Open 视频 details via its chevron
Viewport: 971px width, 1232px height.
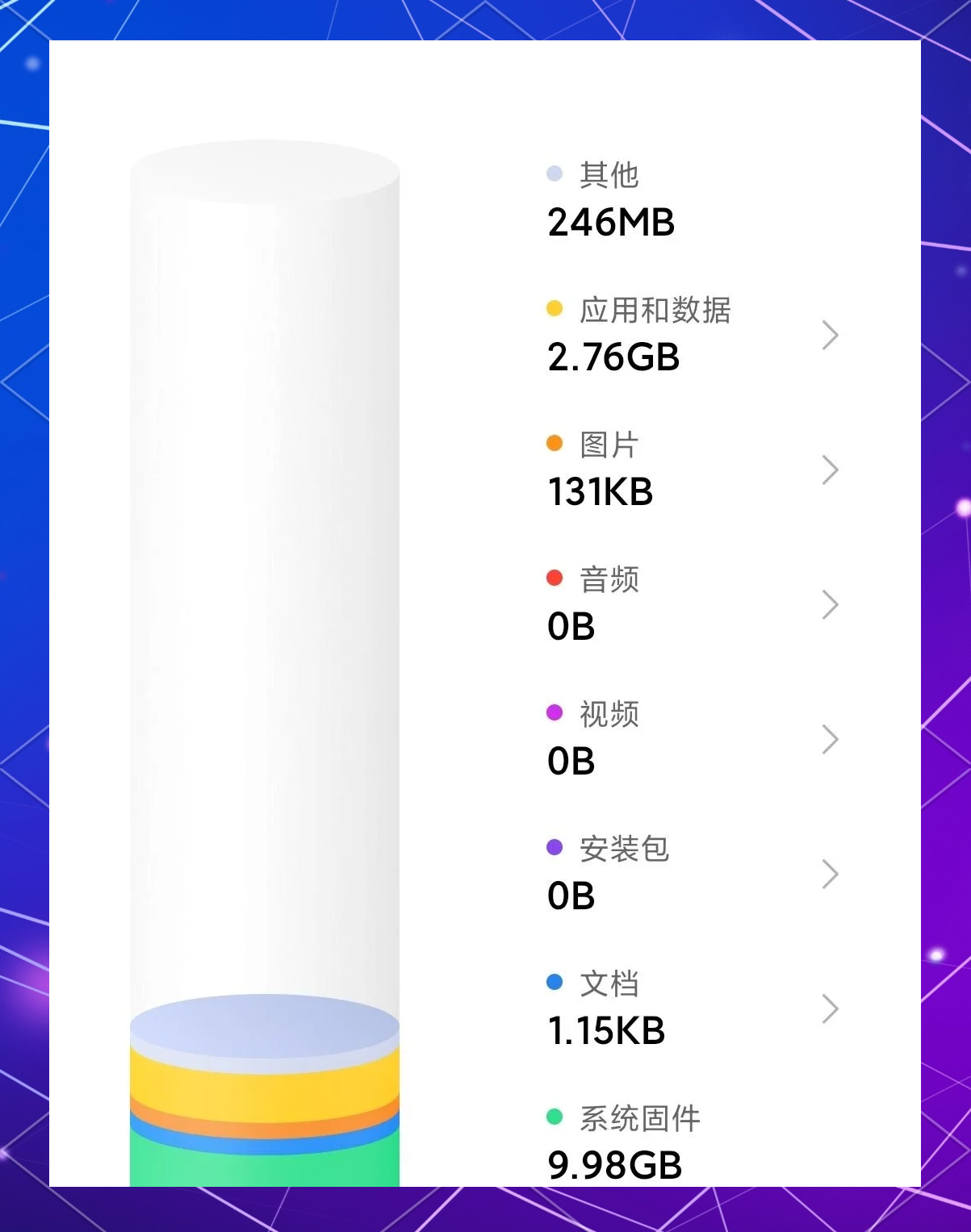[x=830, y=739]
